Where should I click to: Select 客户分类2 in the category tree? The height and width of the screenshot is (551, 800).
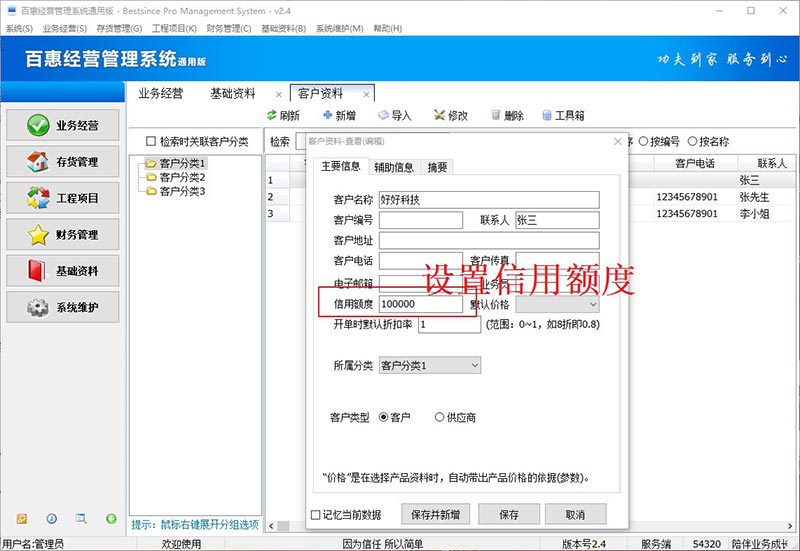click(182, 178)
